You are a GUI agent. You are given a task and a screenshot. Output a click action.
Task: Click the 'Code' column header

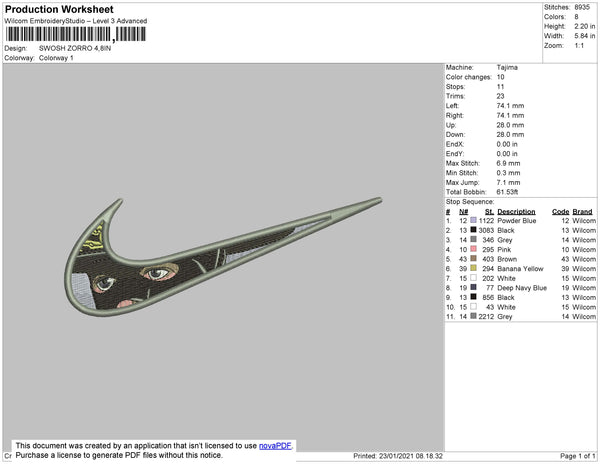[560, 212]
